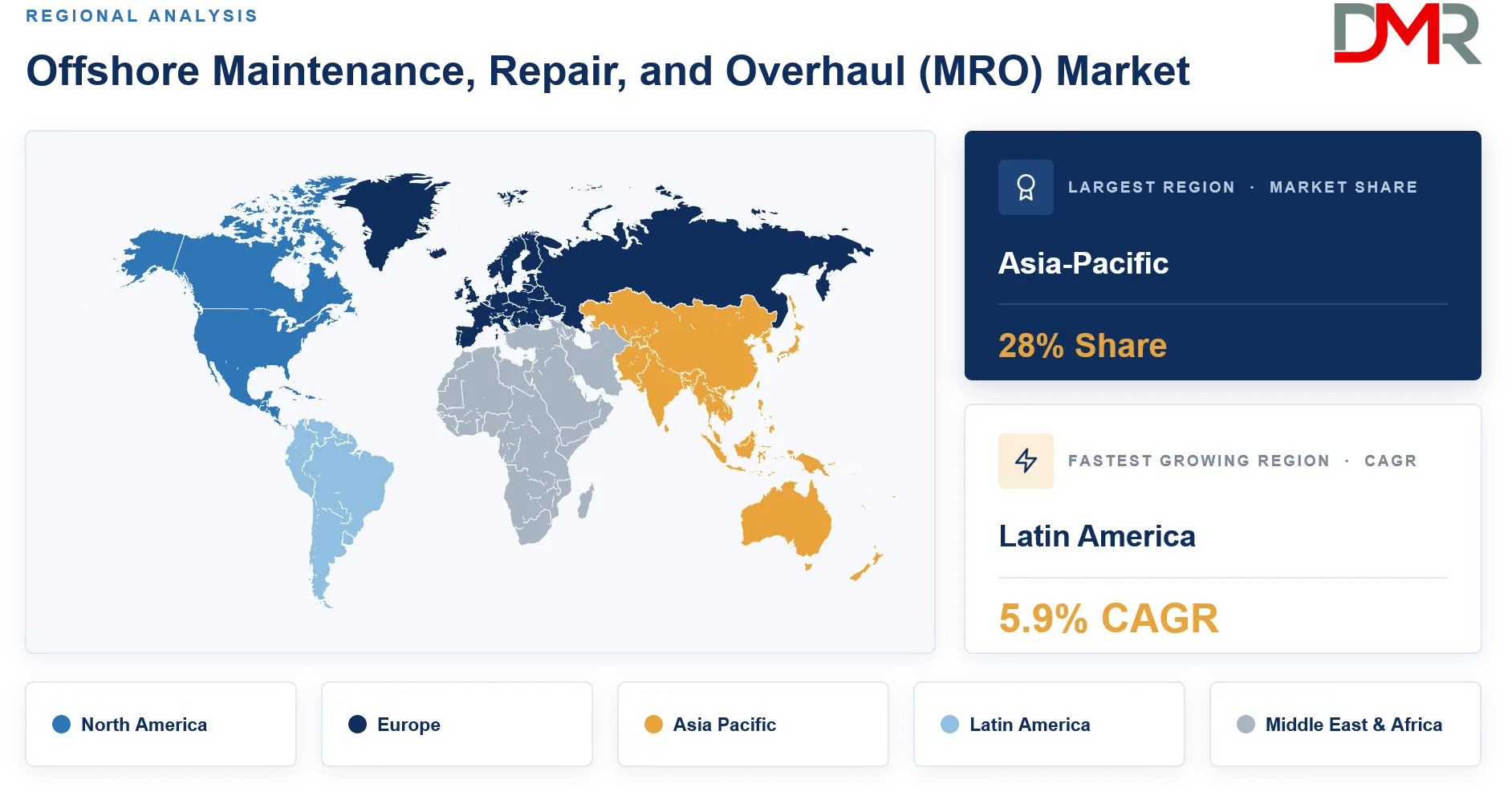1512x796 pixels.
Task: Click the 'CAGR' label in fastest growing card
Action: (1390, 461)
